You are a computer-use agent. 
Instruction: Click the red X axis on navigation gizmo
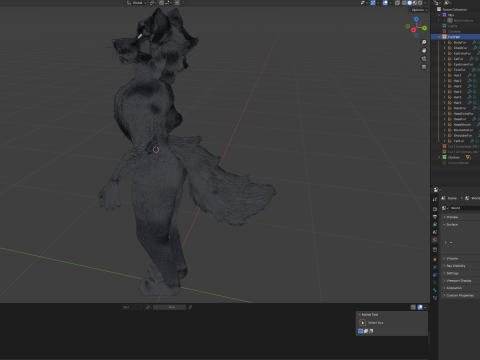[x=413, y=30]
